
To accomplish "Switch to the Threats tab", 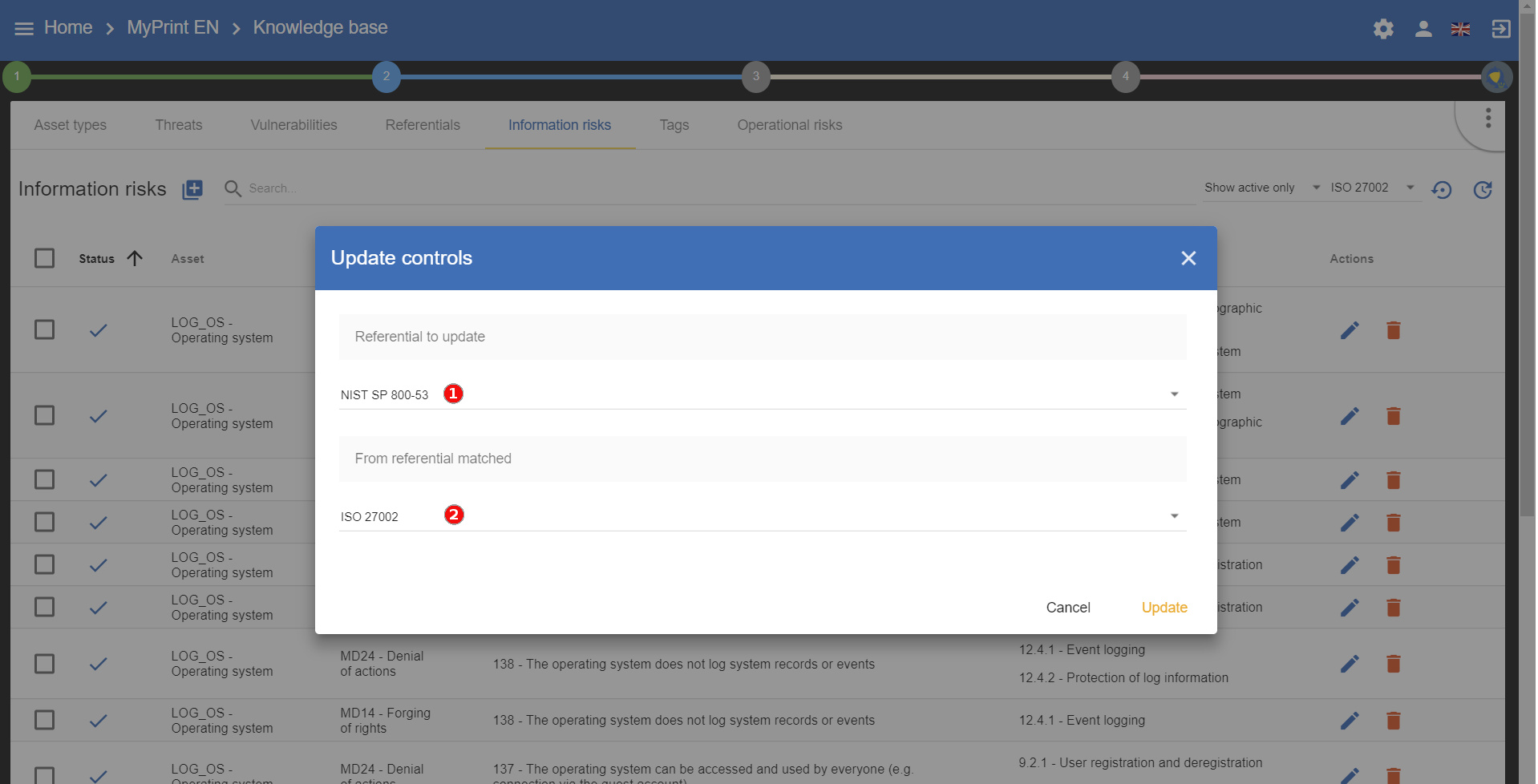I will tap(179, 125).
